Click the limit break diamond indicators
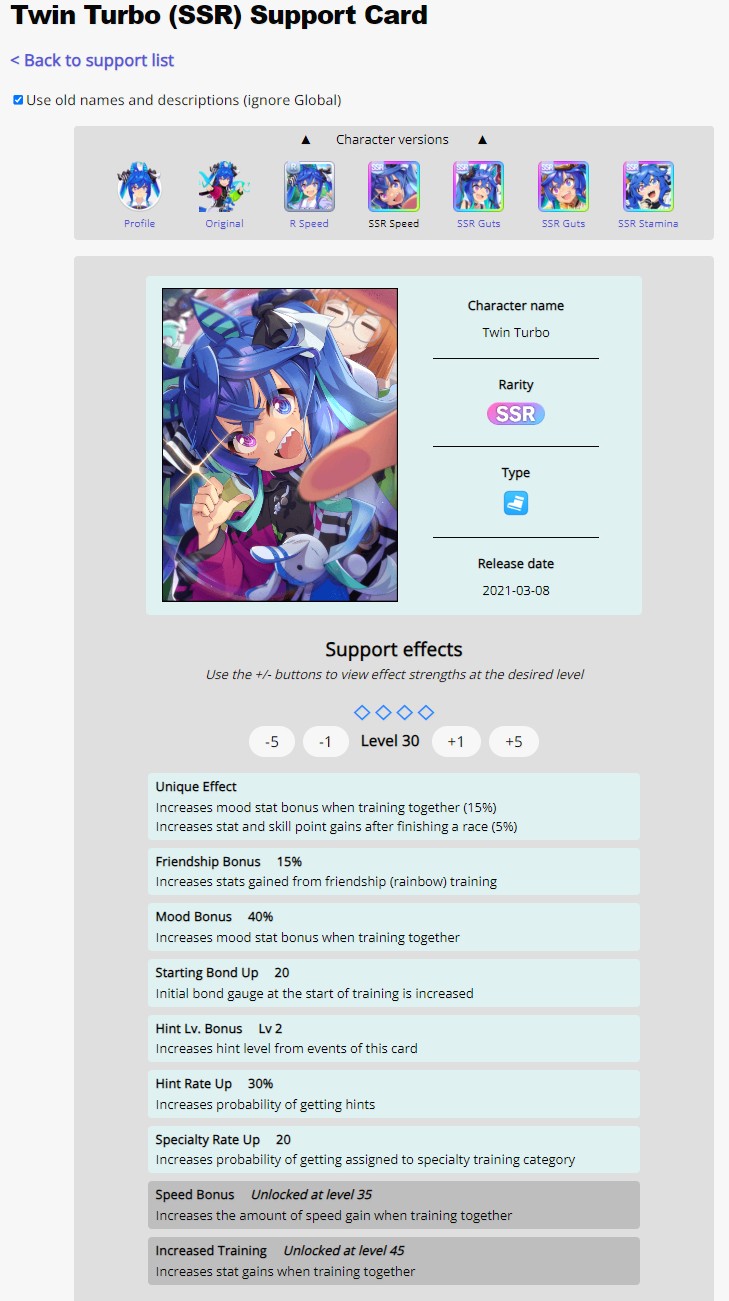Screen dimensions: 729x1301 click(x=394, y=712)
